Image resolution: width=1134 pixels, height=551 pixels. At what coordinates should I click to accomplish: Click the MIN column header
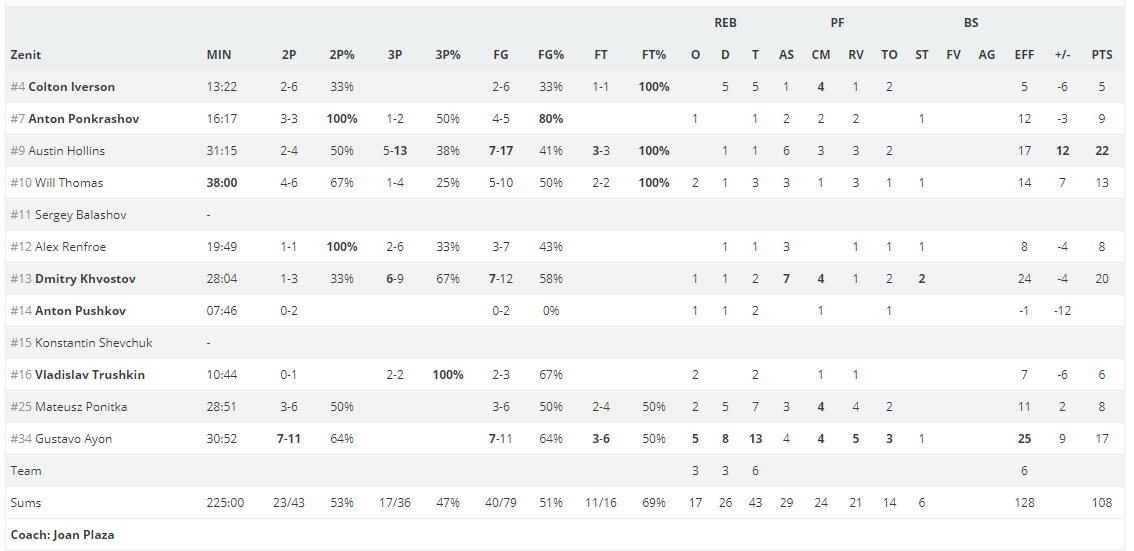(x=219, y=55)
